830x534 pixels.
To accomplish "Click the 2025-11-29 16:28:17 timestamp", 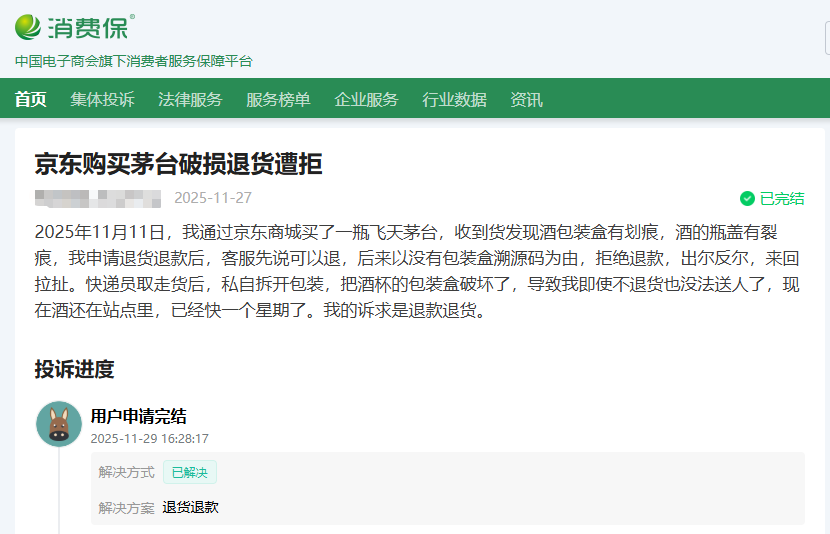I will (x=149, y=438).
